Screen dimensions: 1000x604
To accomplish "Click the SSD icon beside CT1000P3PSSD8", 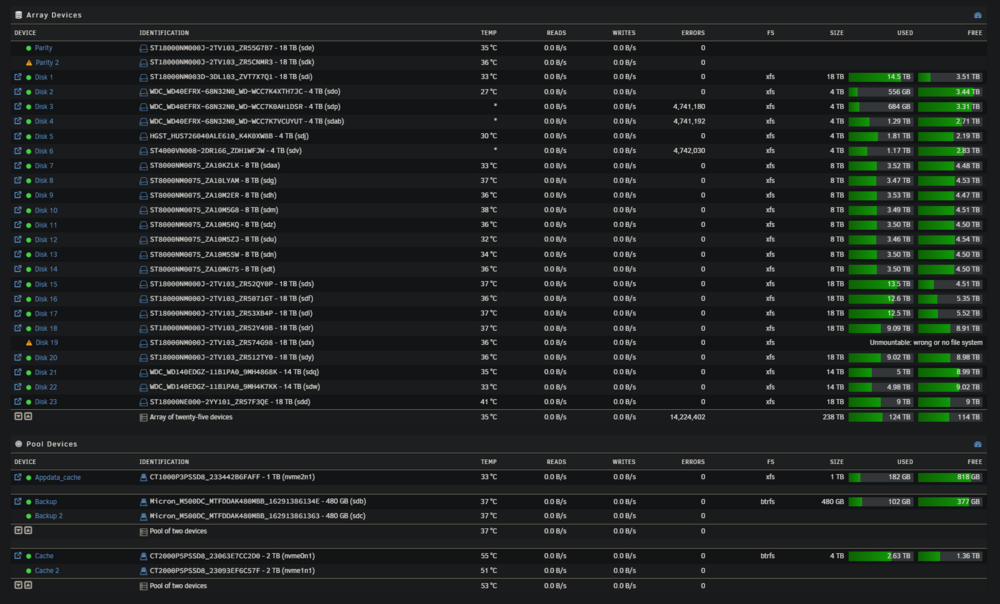I will 143,477.
